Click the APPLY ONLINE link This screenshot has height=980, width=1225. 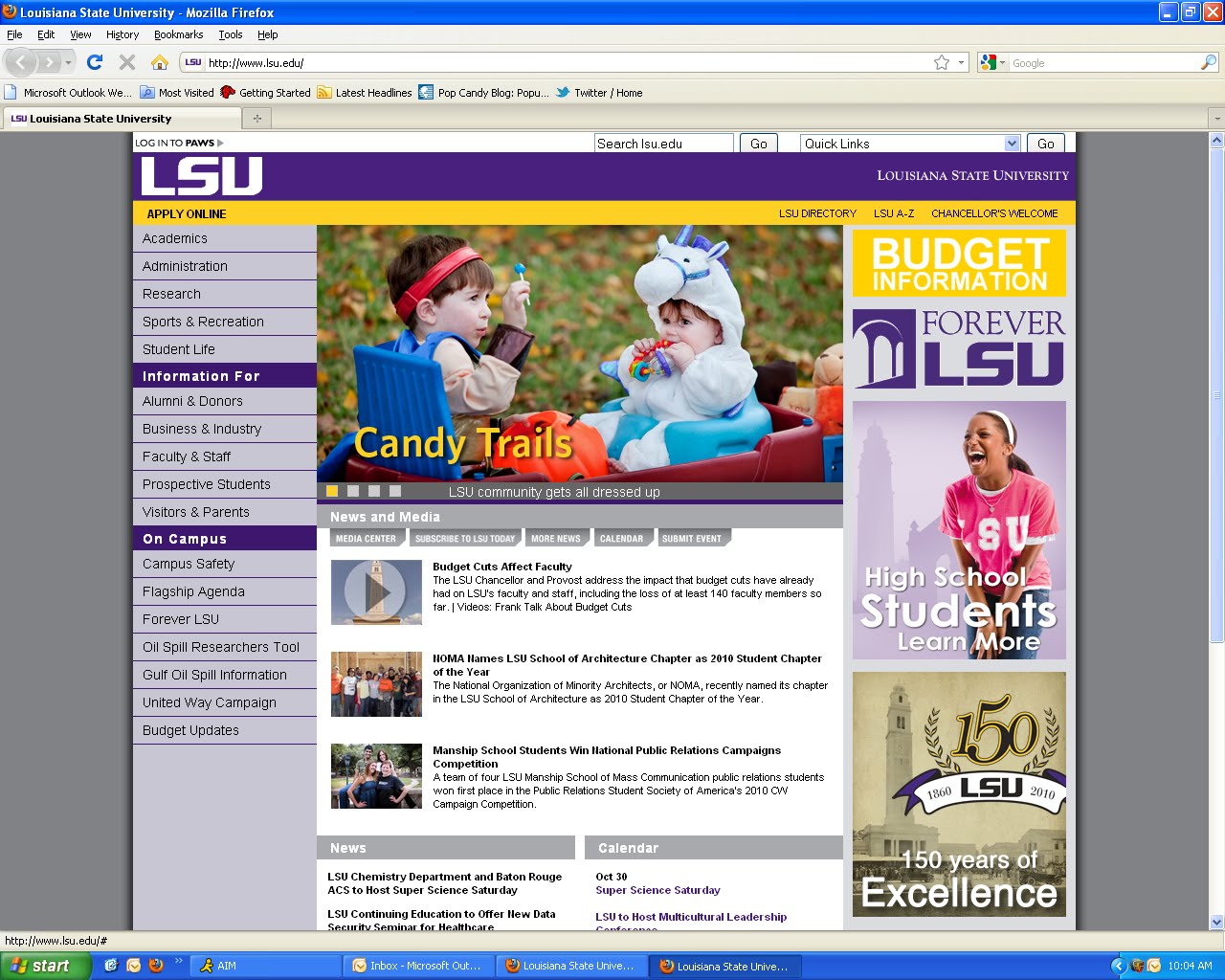(186, 213)
